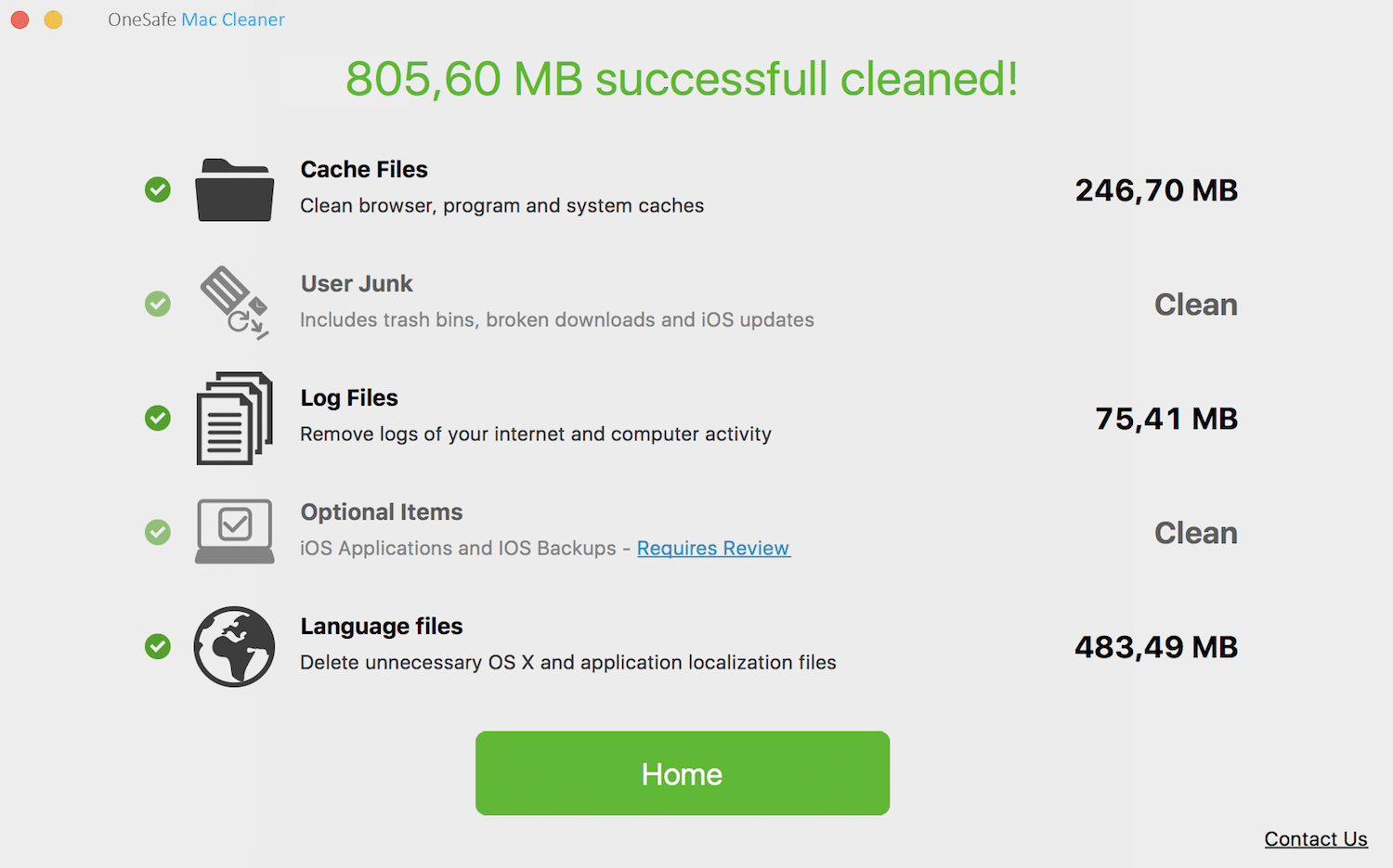Click the 246,70 MB cache size value
Viewport: 1393px width, 868px height.
(1156, 191)
